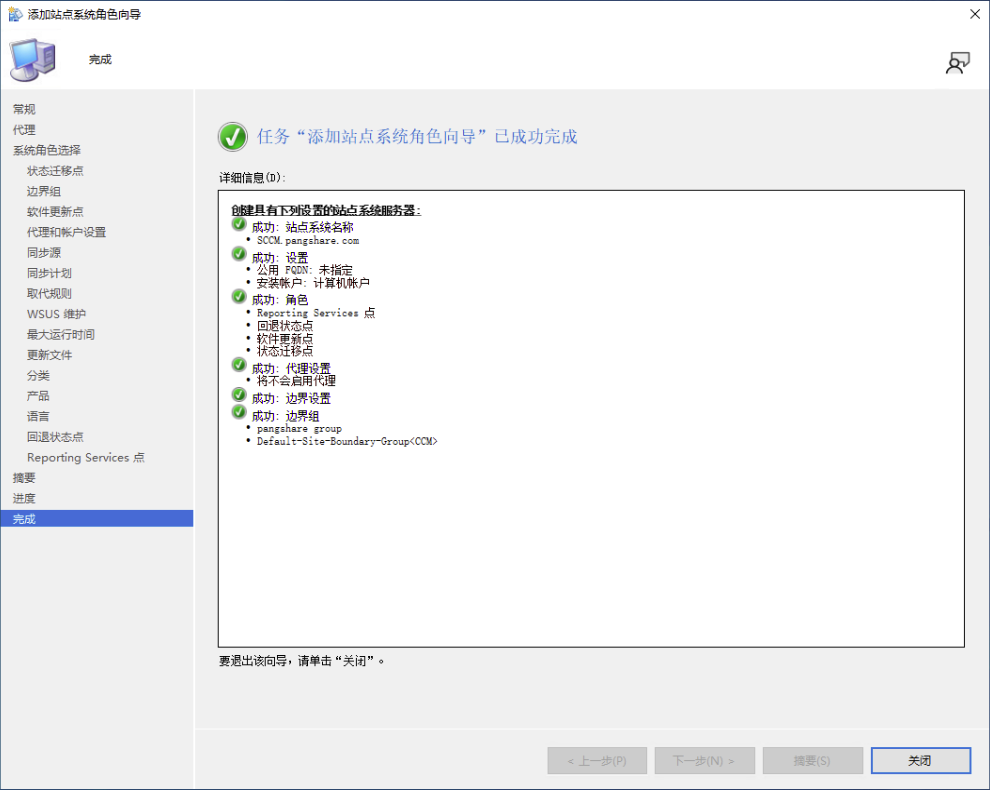990x790 pixels.
Task: Click the disabled 下一步(N) button
Action: [705, 760]
